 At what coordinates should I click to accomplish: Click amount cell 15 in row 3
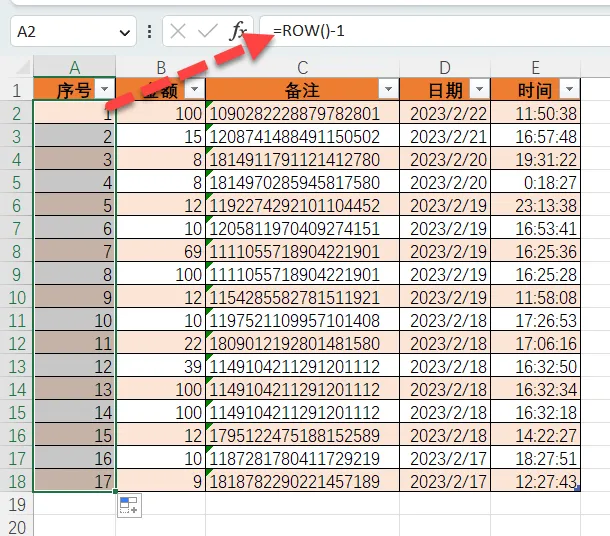coord(161,136)
